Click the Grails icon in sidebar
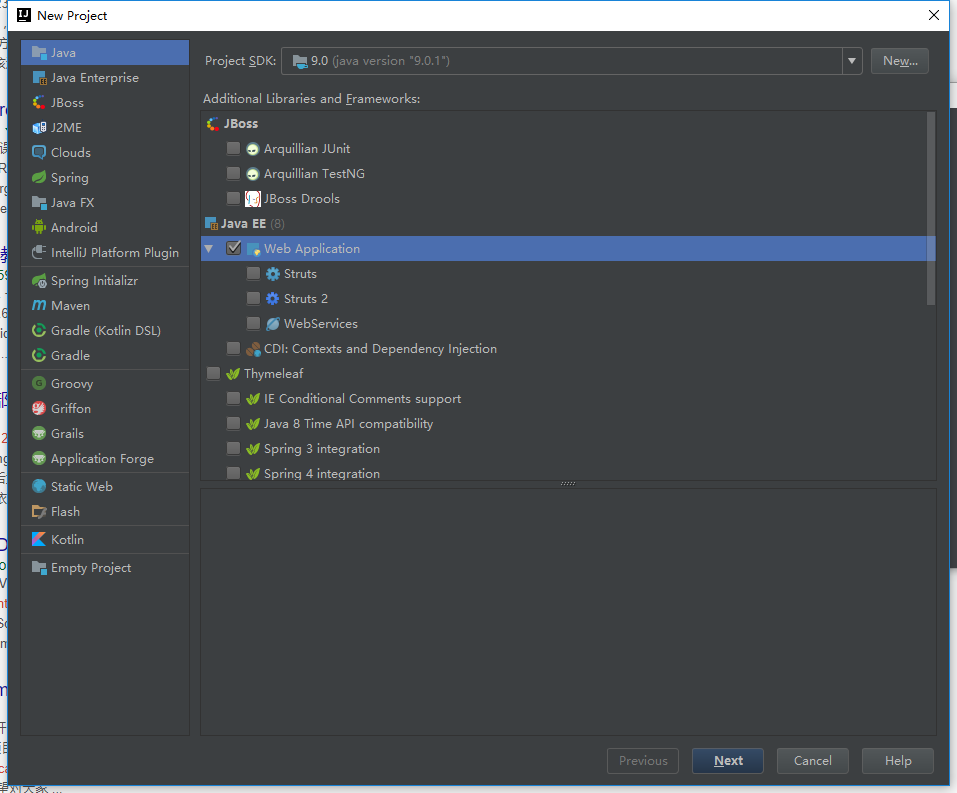 pyautogui.click(x=39, y=433)
